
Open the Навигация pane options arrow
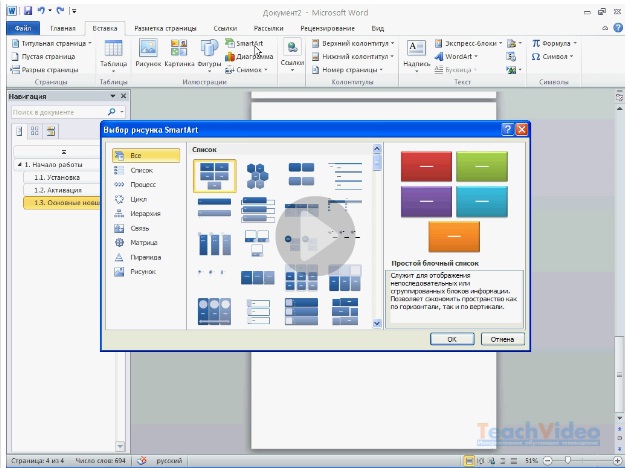coord(113,96)
